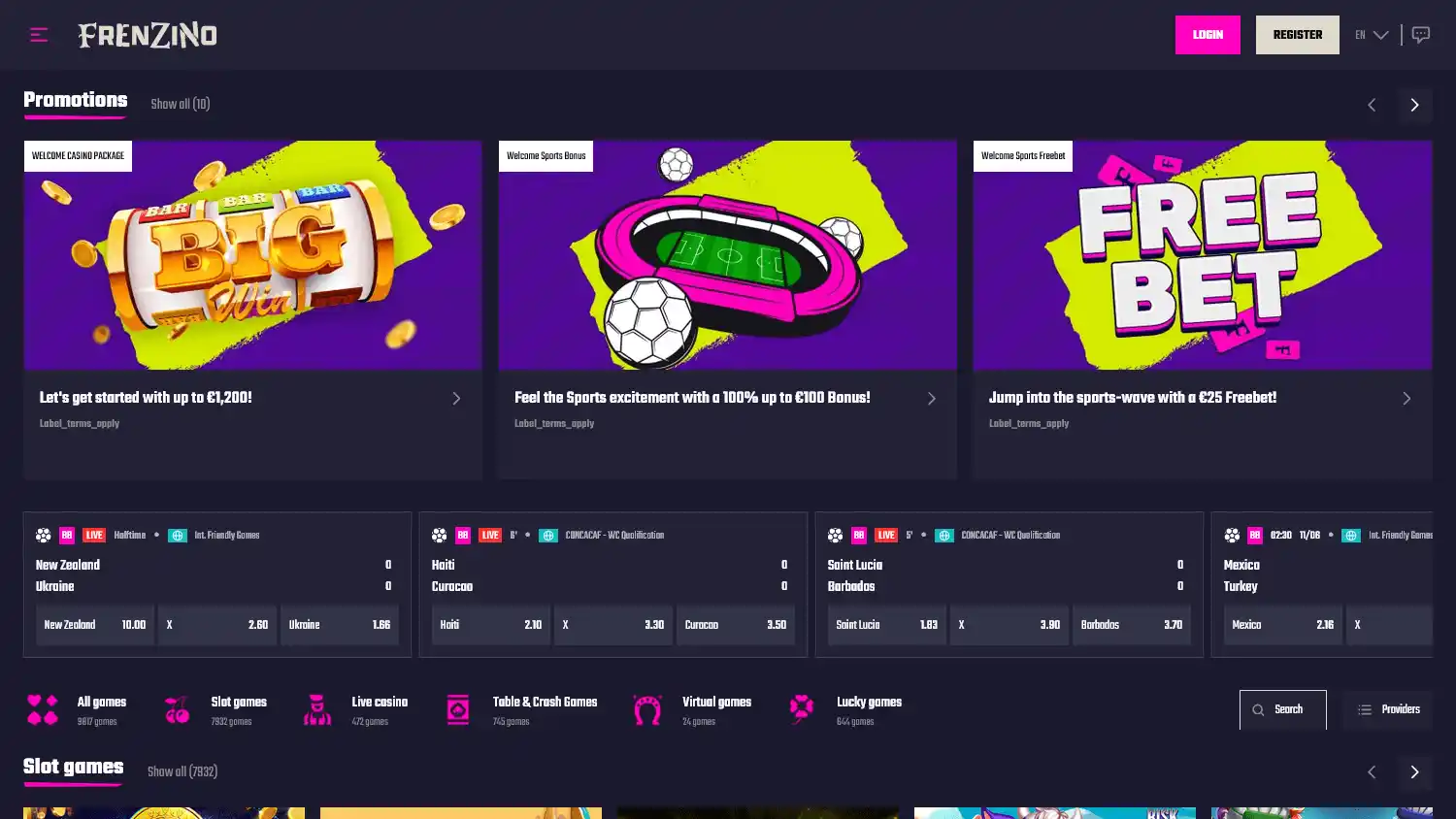Click globe icon beside Int. Friendly Games, New Zealand card
1456x819 pixels.
click(178, 536)
